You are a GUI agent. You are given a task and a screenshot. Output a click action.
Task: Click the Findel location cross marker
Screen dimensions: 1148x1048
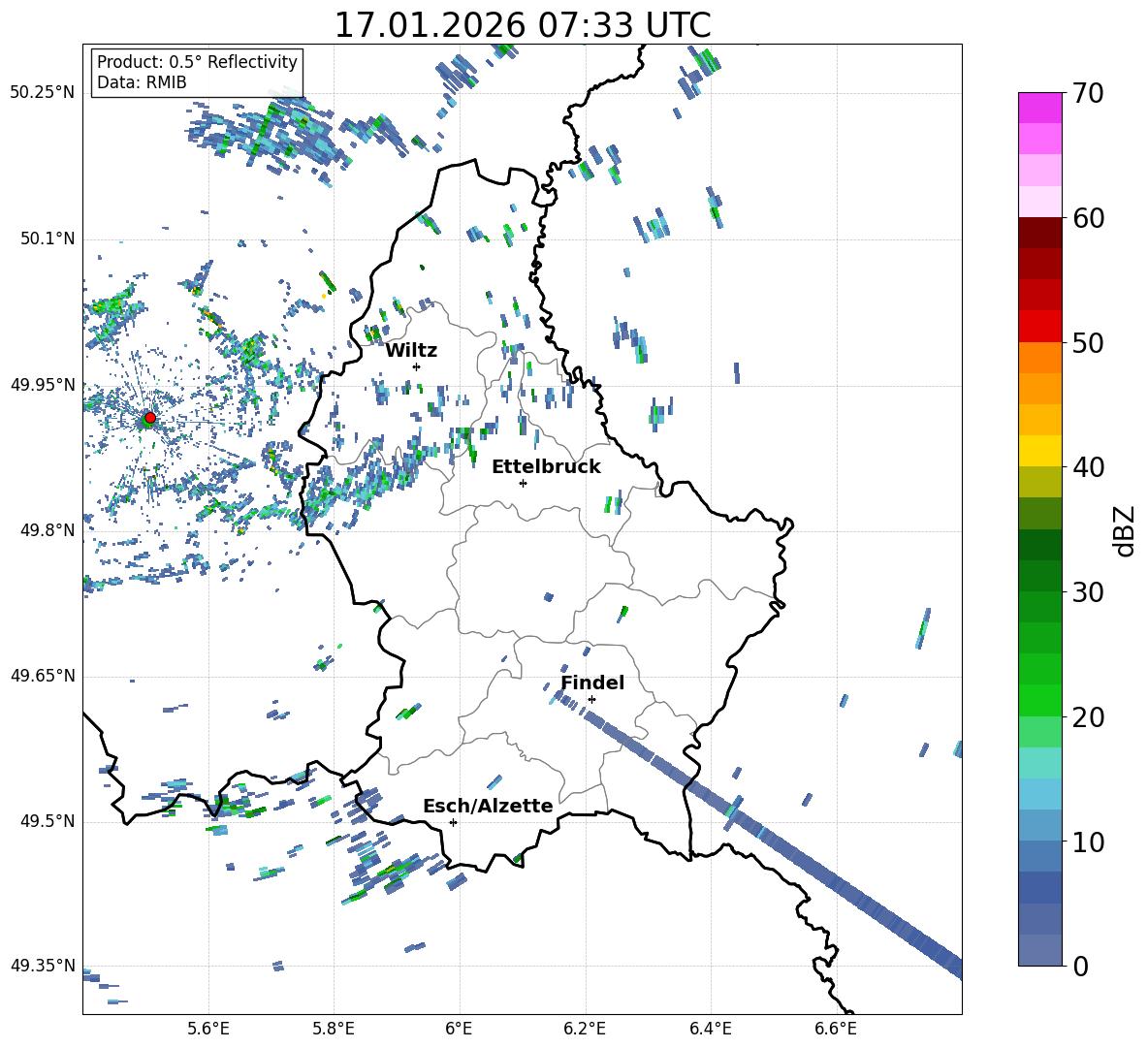point(591,699)
